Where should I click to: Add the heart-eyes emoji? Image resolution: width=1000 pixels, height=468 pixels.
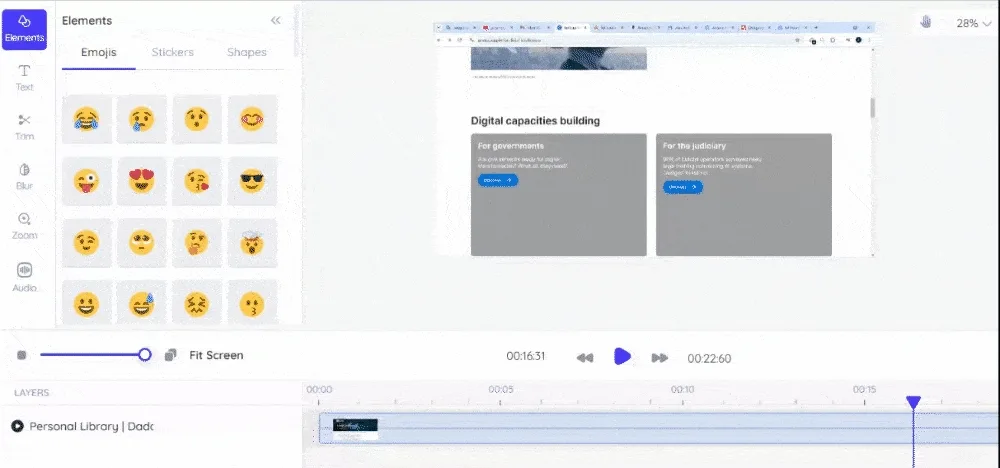click(x=142, y=182)
